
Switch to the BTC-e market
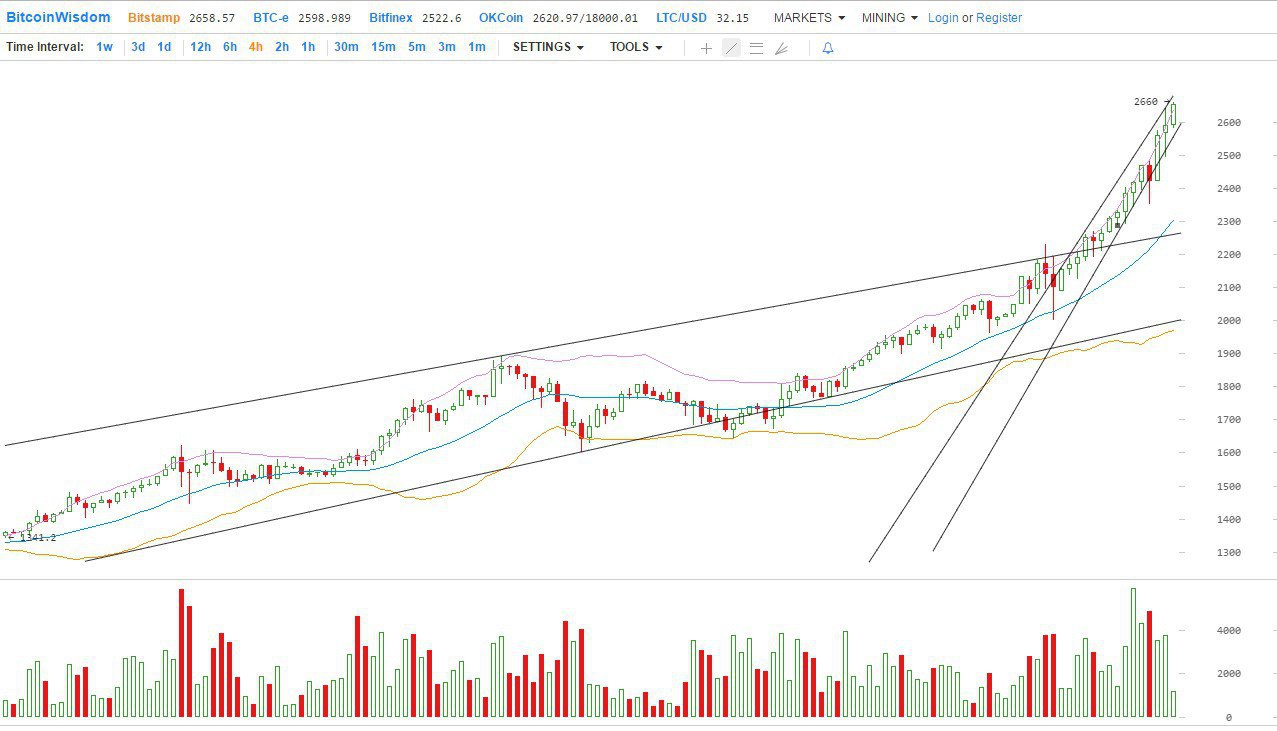tap(272, 18)
